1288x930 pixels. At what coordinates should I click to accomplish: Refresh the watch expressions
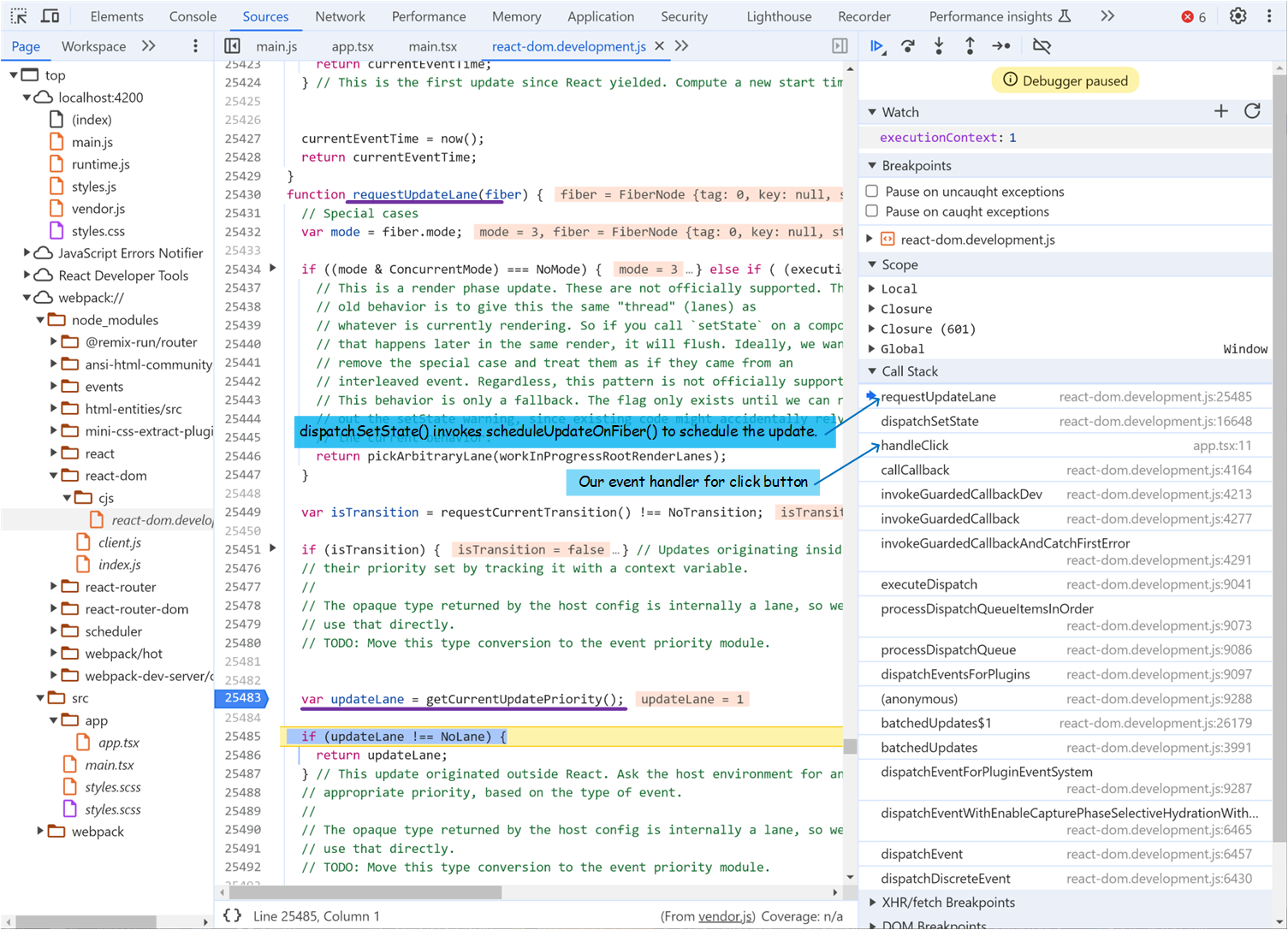pos(1252,111)
